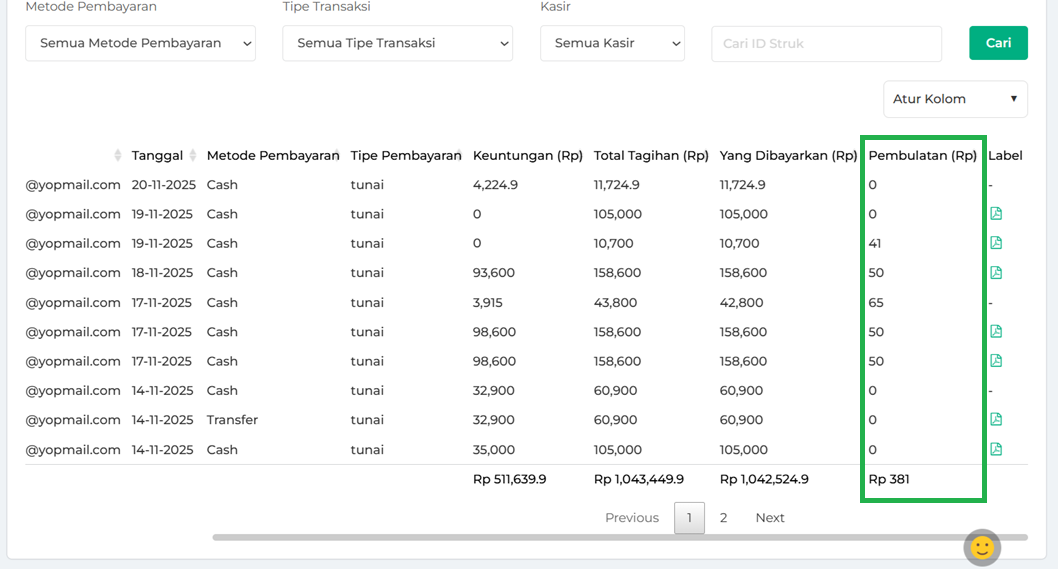The image size is (1058, 569).
Task: Expand the Atur Kolom column selector
Action: [955, 99]
